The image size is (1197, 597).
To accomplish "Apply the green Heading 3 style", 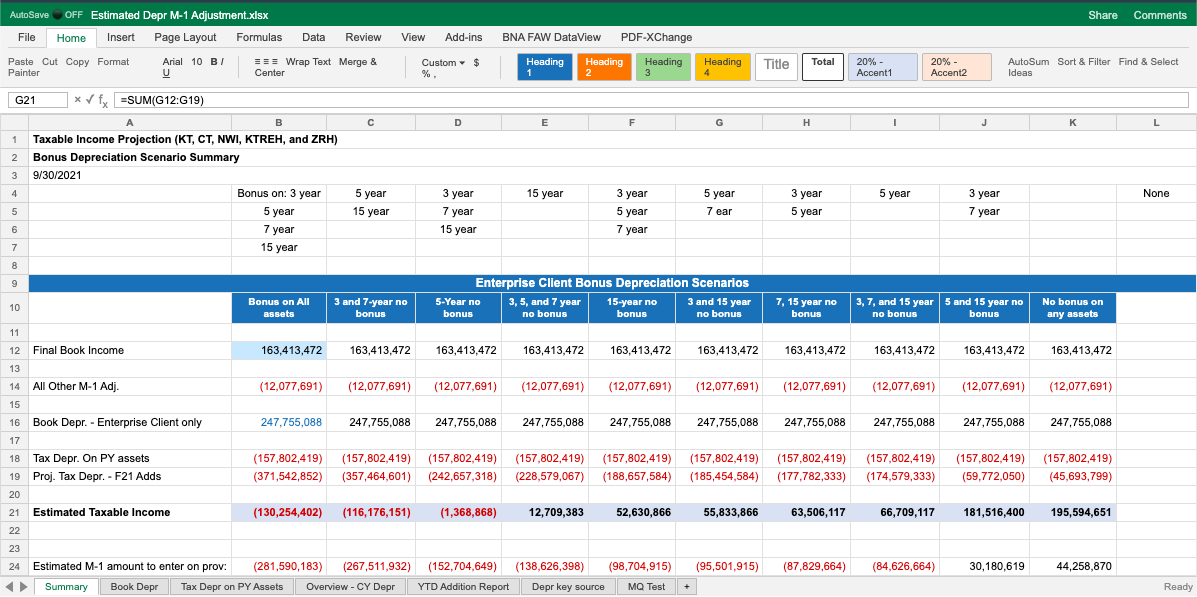I will (x=663, y=67).
